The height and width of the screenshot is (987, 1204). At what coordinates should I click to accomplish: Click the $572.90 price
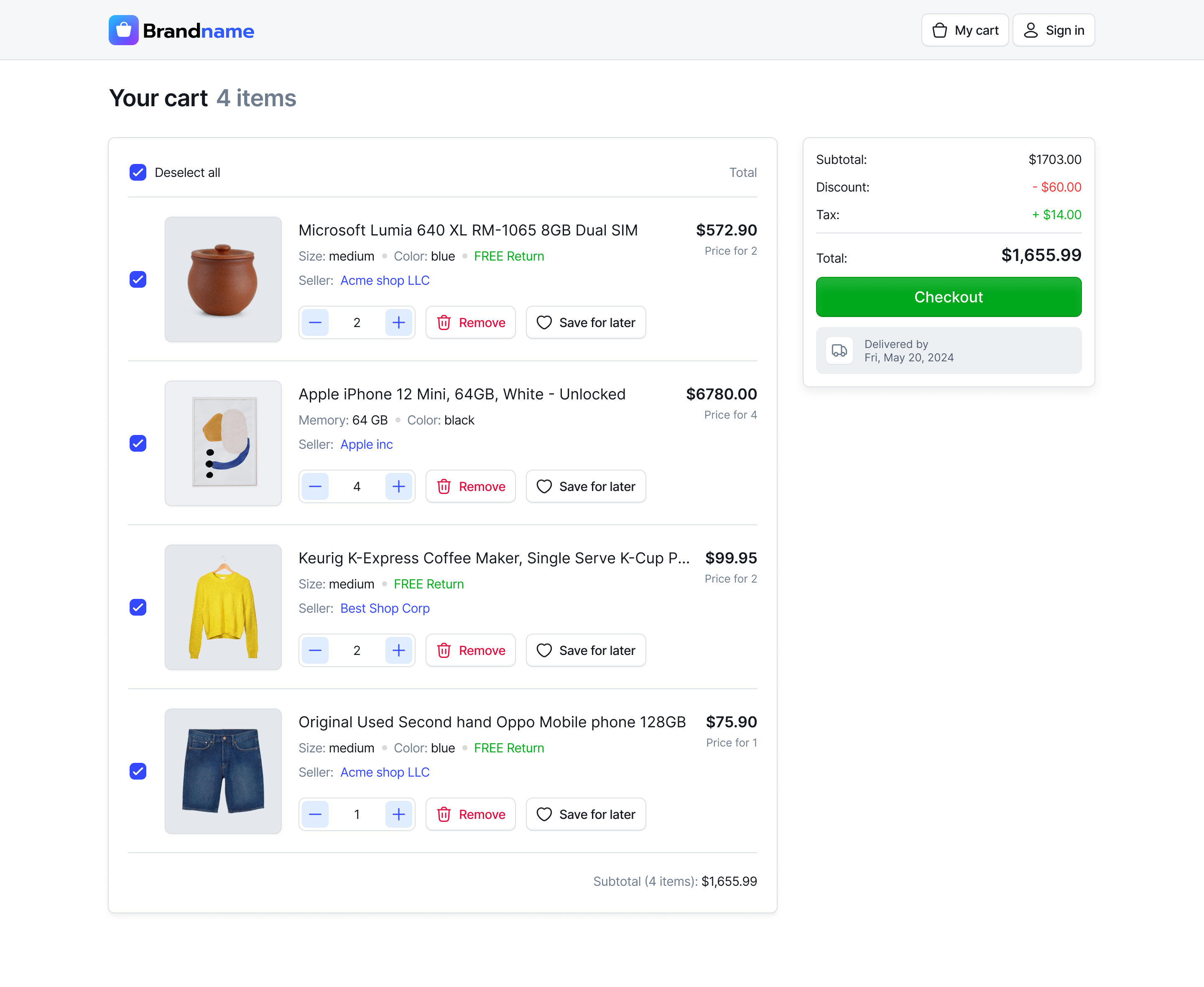click(726, 230)
